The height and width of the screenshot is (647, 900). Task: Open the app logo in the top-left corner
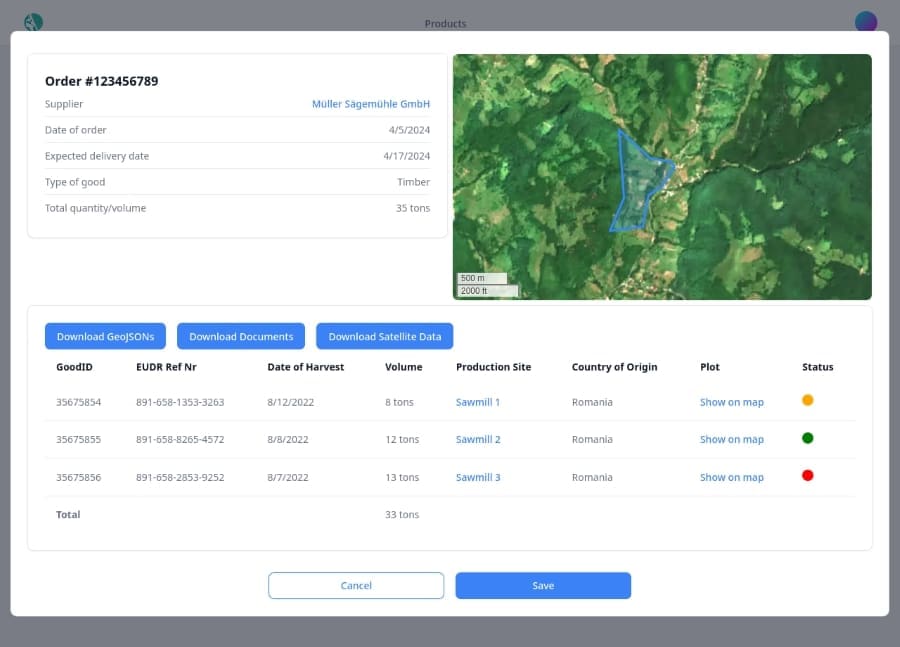pos(33,21)
